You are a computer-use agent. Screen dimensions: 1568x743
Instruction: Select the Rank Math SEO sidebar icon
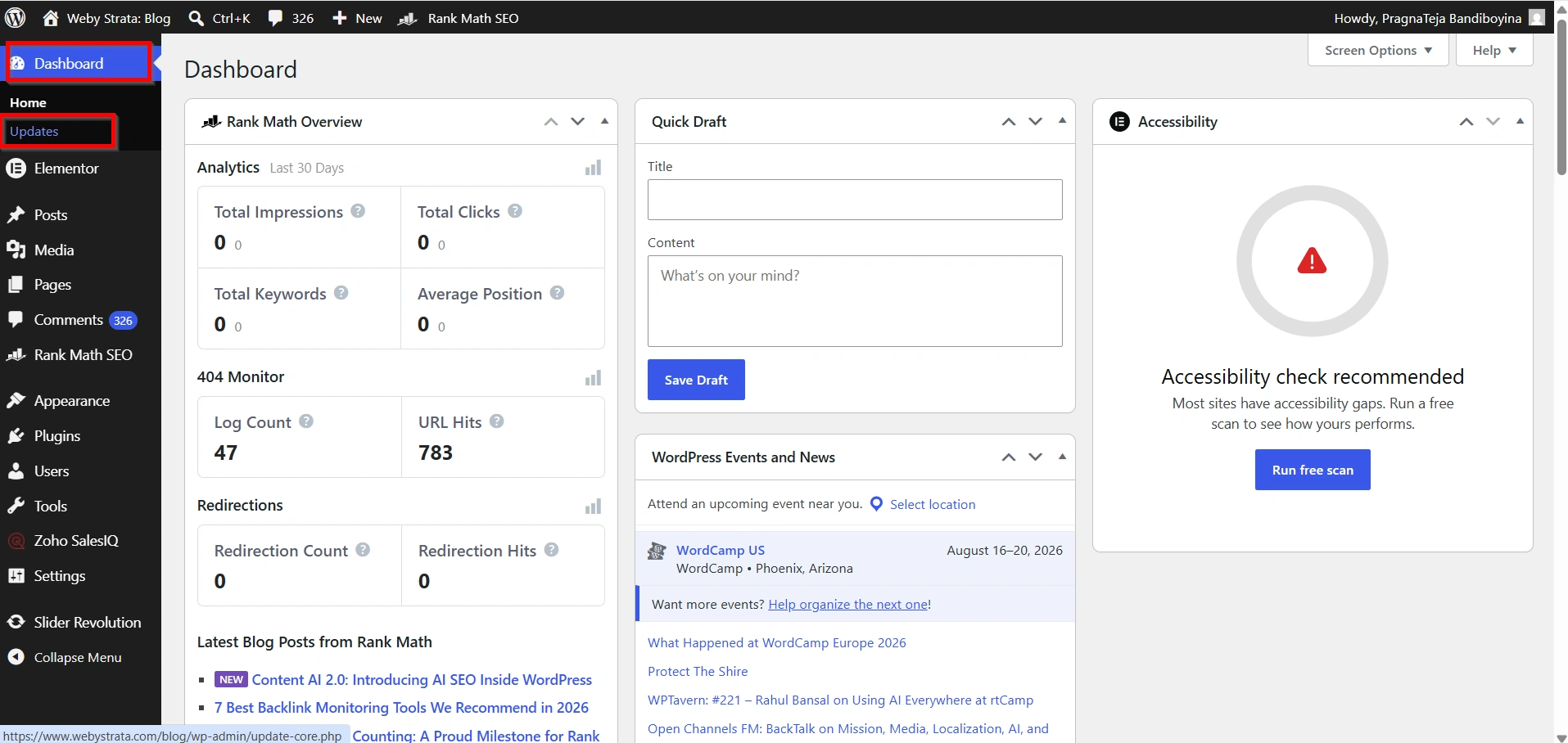point(16,355)
